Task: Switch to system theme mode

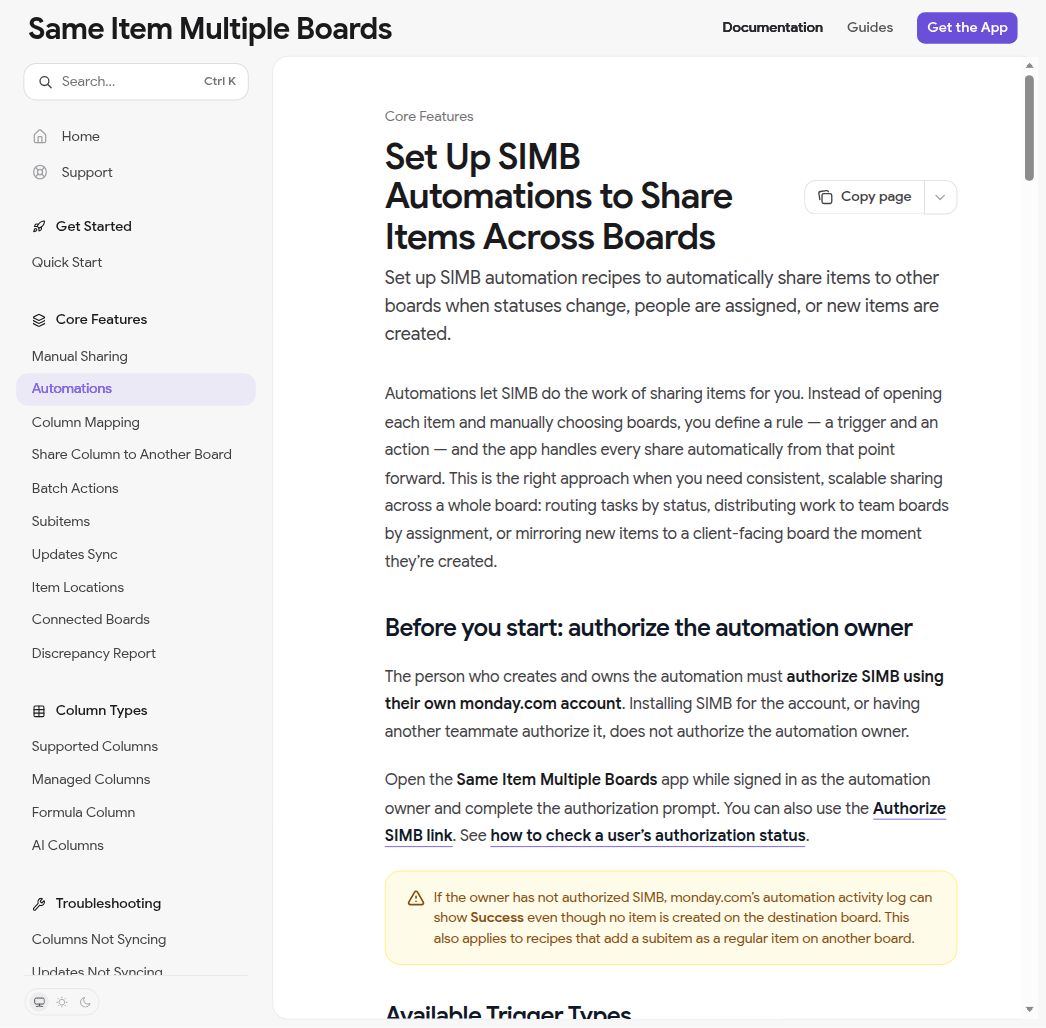Action: [x=39, y=1002]
